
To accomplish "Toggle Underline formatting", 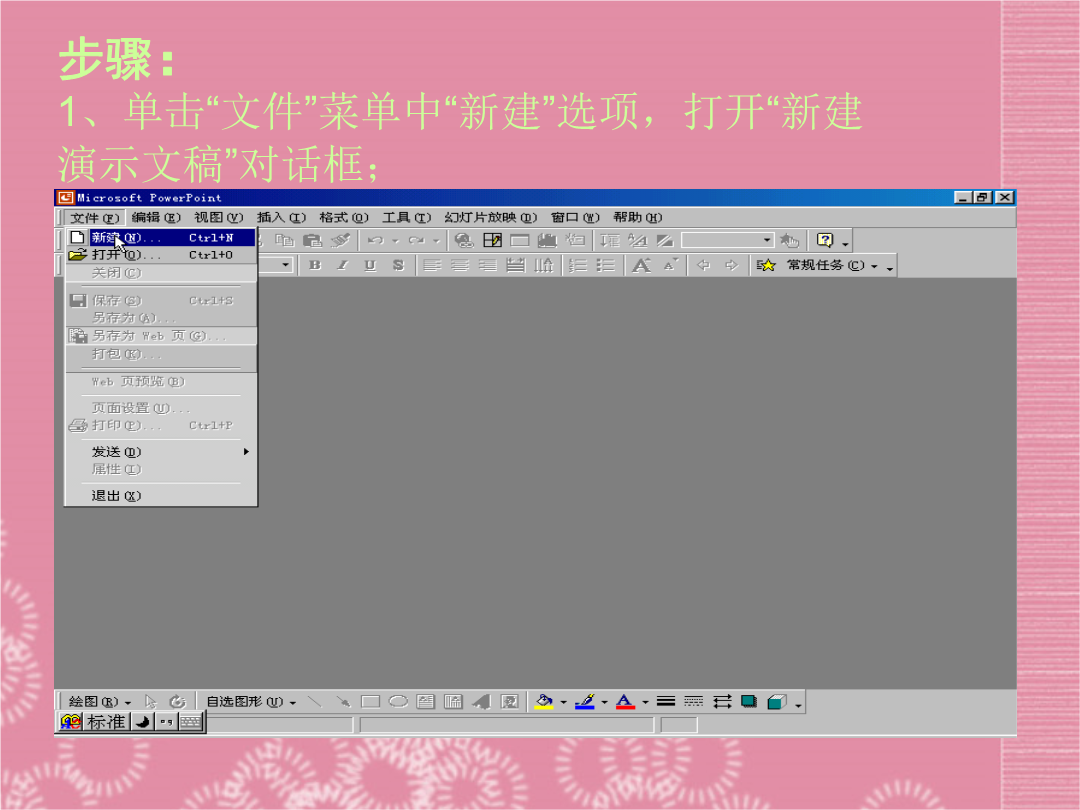I will coord(371,265).
